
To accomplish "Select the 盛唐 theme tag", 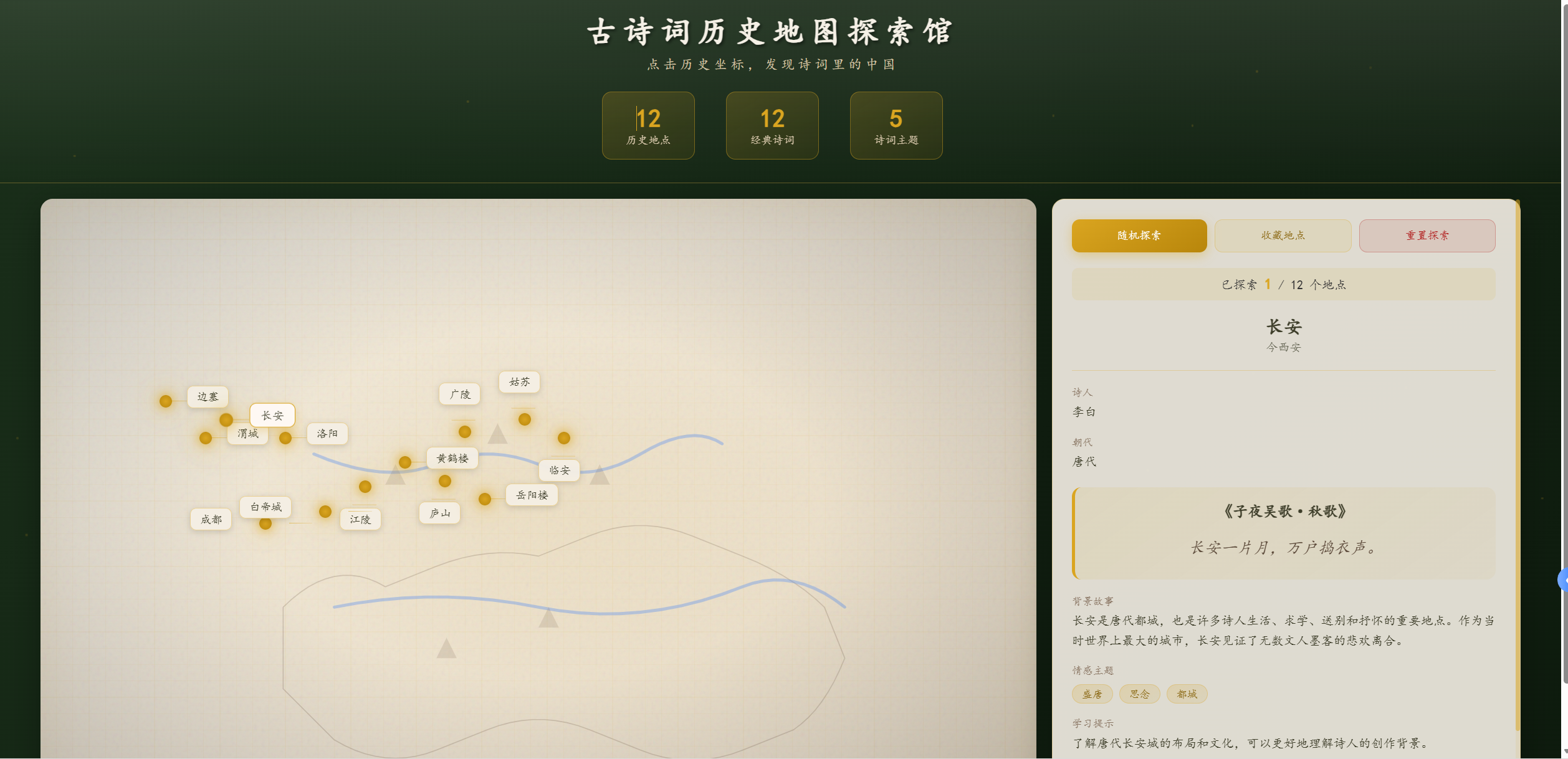I will pyautogui.click(x=1092, y=694).
